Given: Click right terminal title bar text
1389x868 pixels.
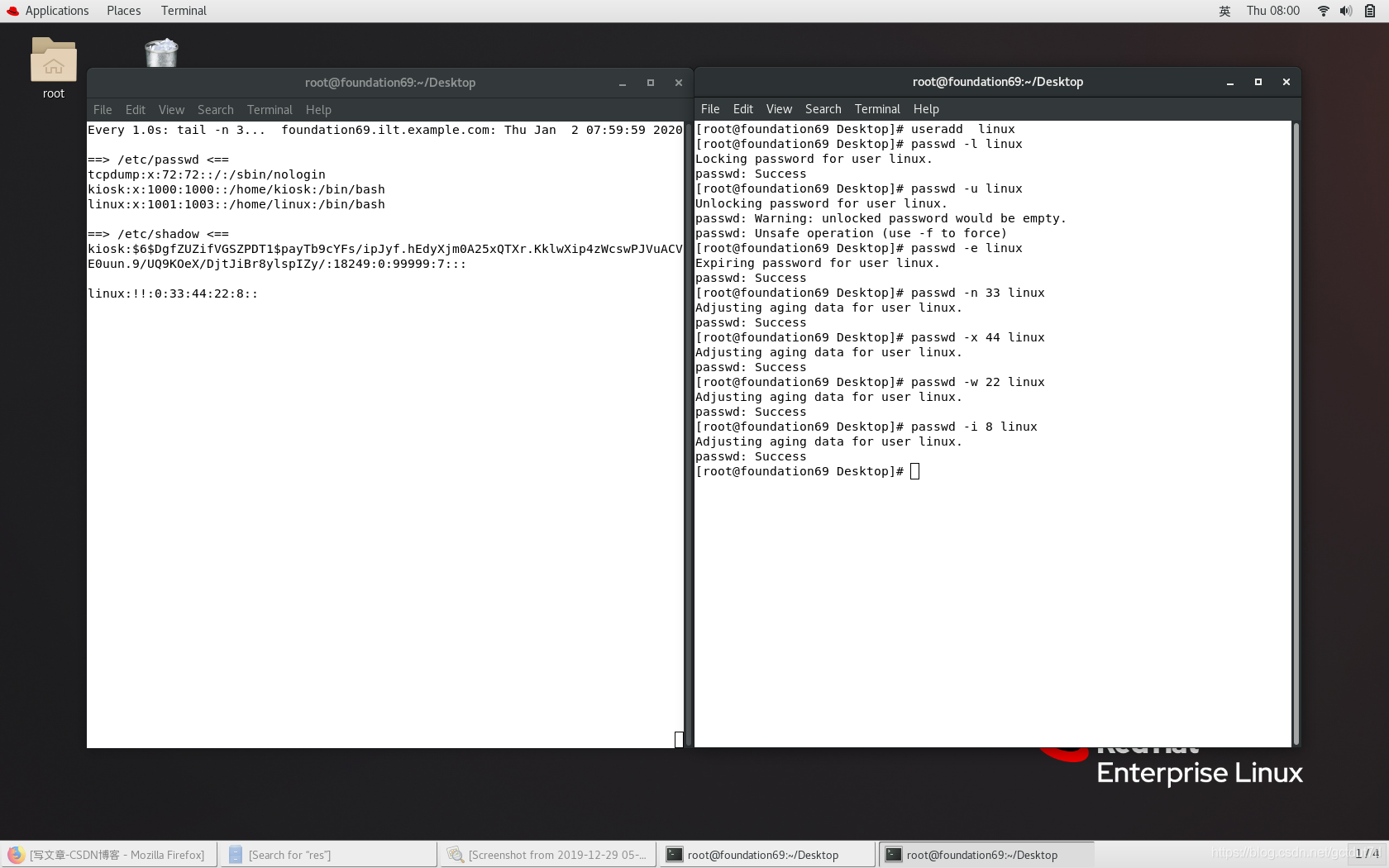Looking at the screenshot, I should 998,82.
